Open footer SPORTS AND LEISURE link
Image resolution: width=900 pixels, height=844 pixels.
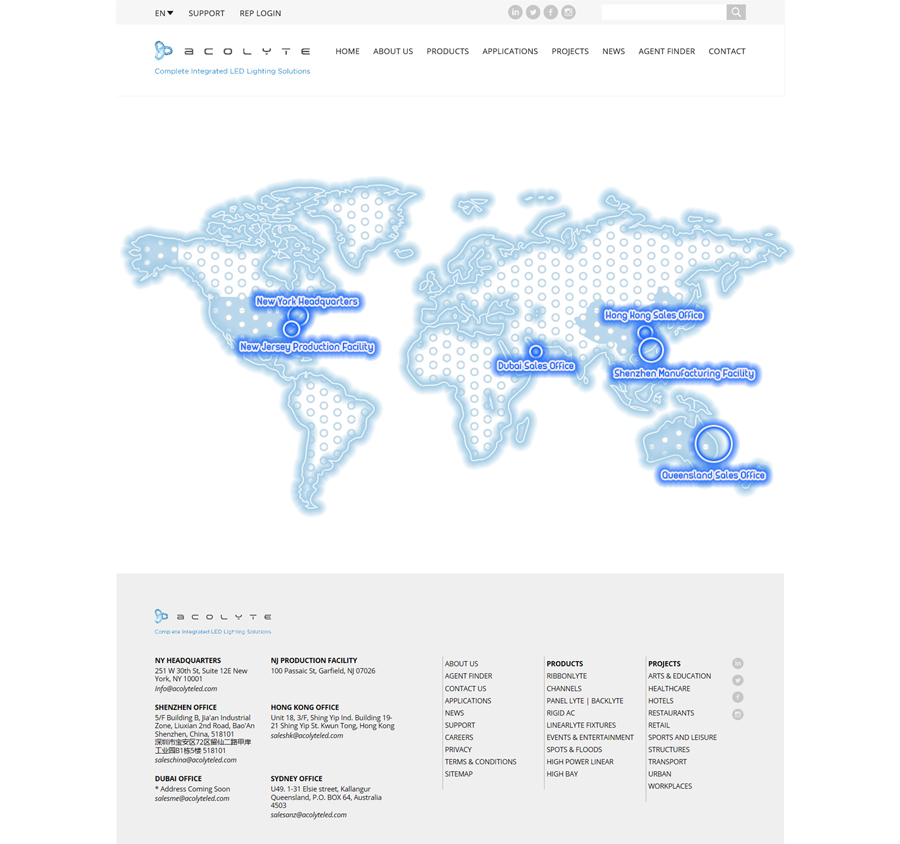(x=682, y=737)
